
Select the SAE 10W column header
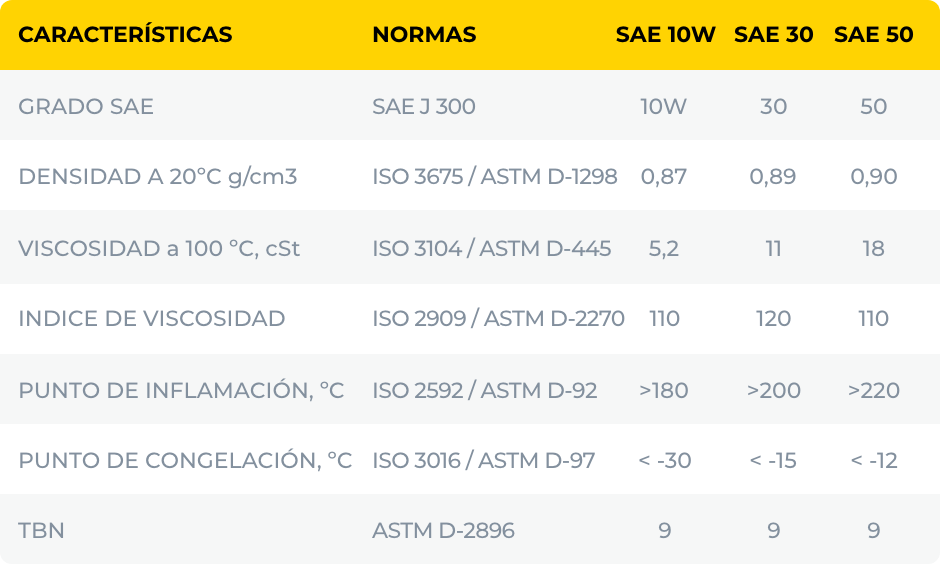(x=665, y=35)
